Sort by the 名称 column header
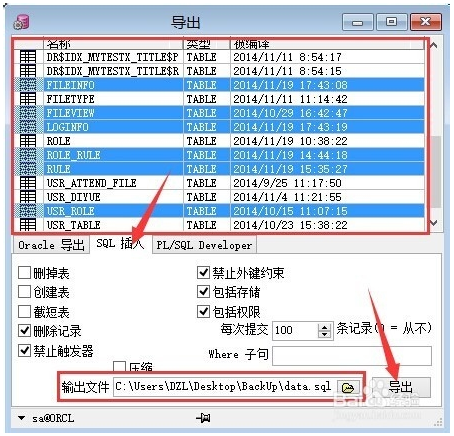 click(113, 44)
